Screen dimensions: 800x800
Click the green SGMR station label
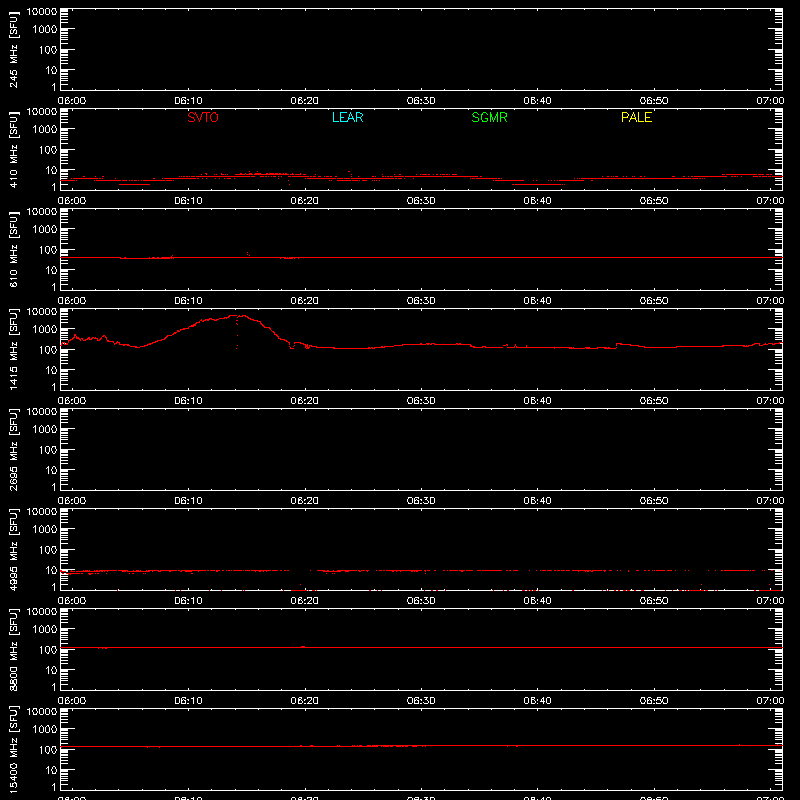click(x=489, y=117)
